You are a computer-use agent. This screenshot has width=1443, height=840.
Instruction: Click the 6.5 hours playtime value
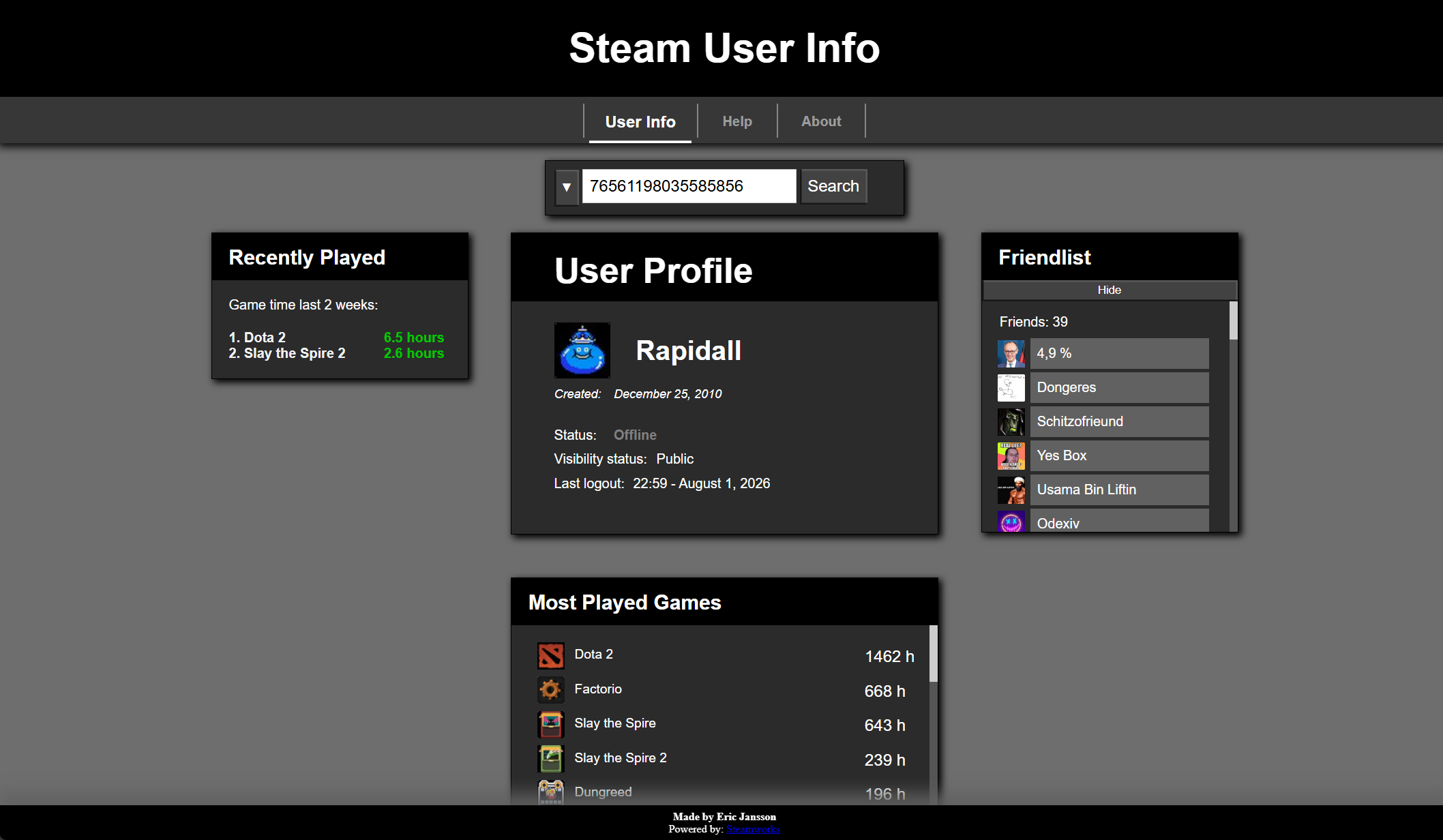(414, 337)
